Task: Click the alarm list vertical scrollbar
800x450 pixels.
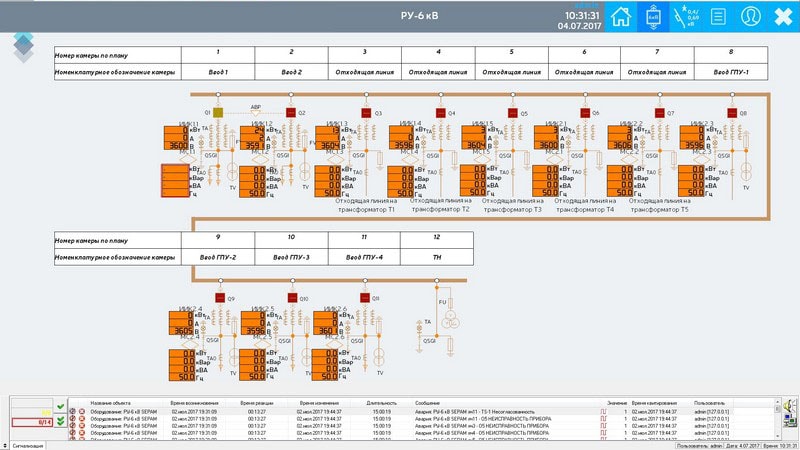Action: click(778, 419)
